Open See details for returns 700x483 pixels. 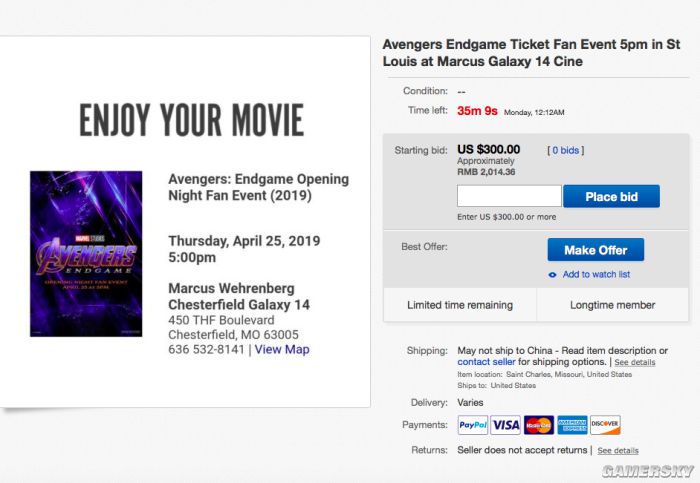pos(617,451)
